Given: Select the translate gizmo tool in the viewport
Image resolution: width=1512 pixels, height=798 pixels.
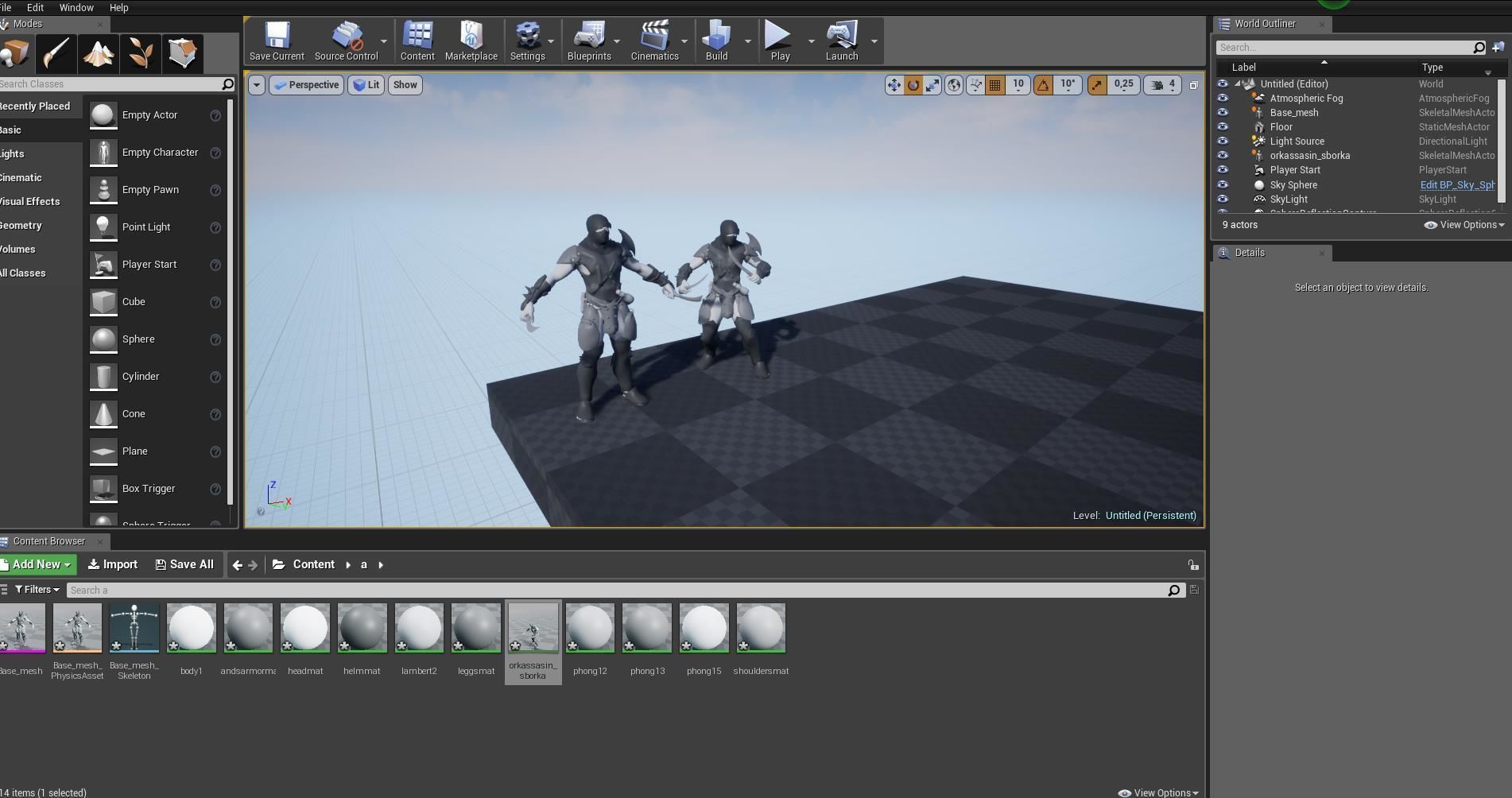Looking at the screenshot, I should point(894,85).
